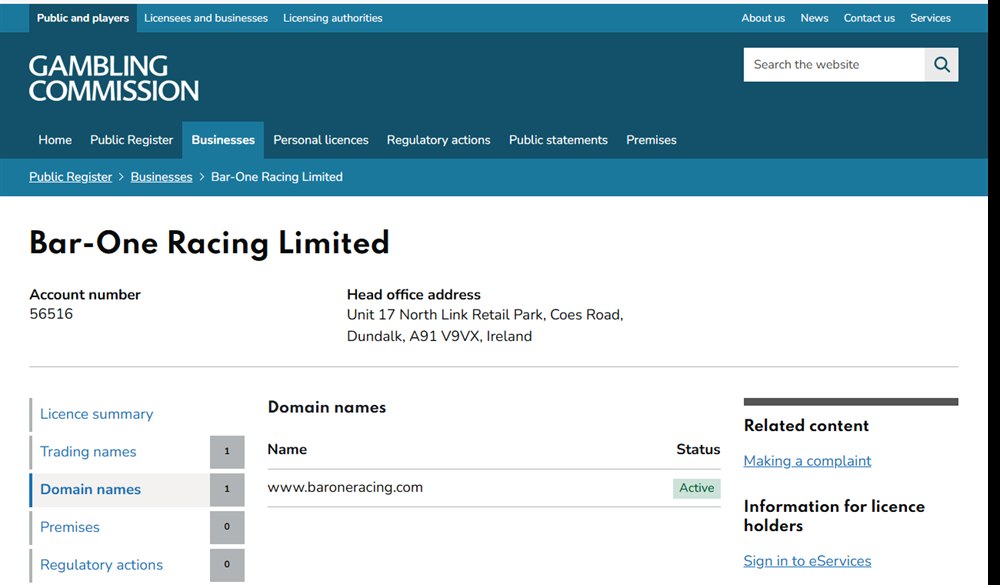Screen dimensions: 1000x585
Task: Click Public Register breadcrumb link
Action: [71, 177]
